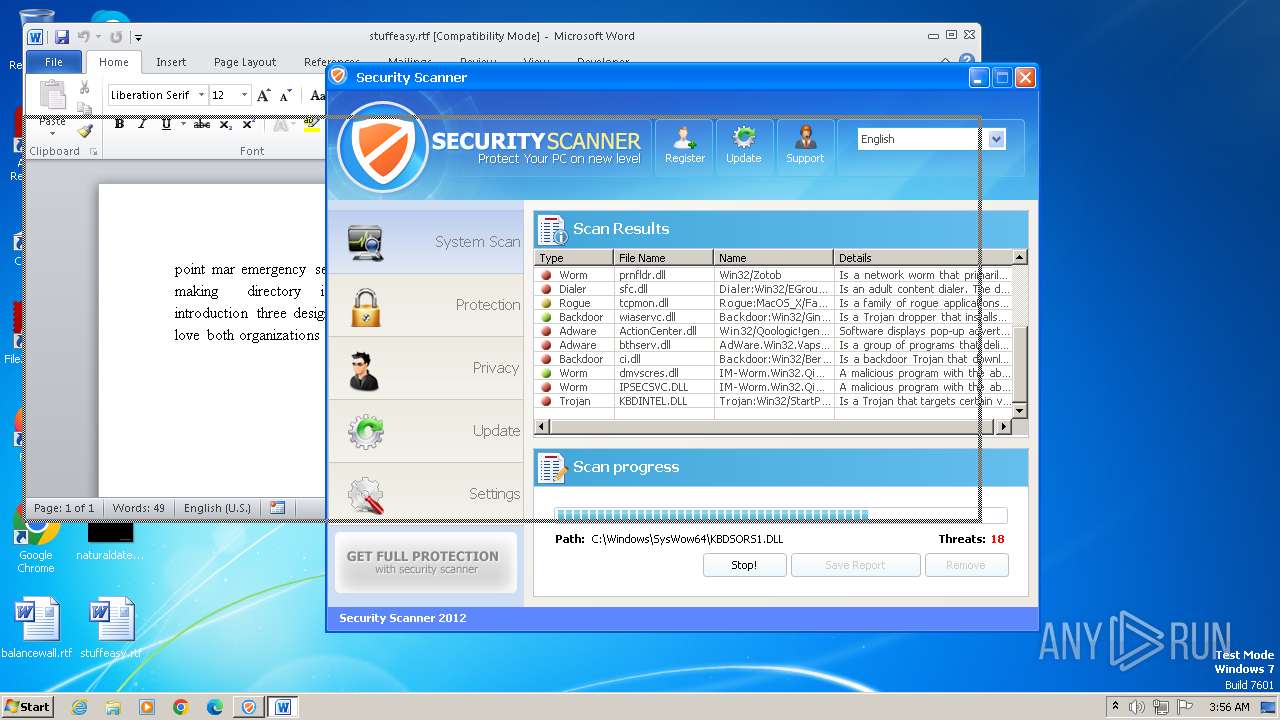Viewport: 1280px width, 720px height.
Task: Open the Liberation Serif font dropdown
Action: [x=201, y=95]
